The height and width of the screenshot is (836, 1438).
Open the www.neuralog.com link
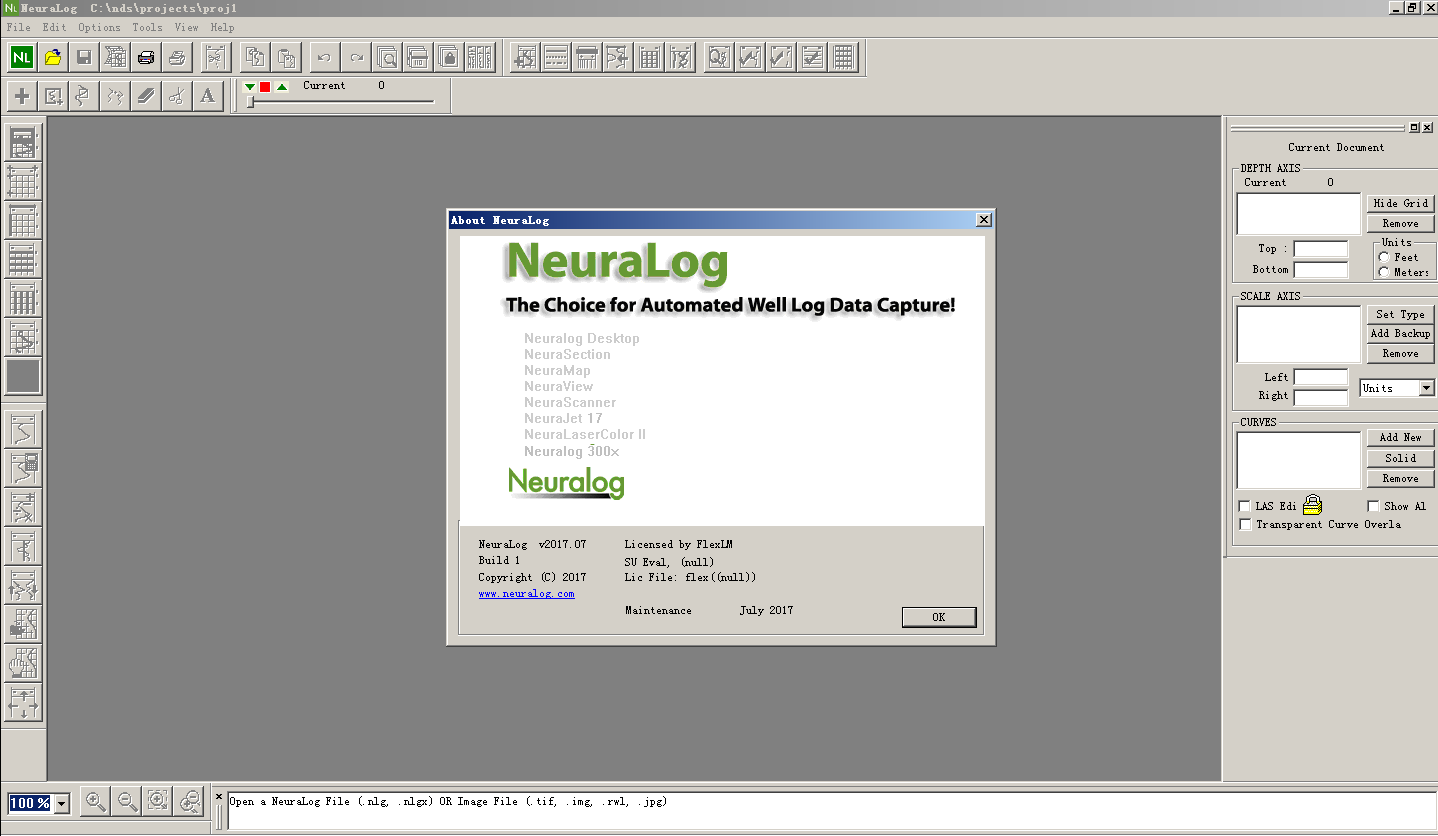point(526,593)
